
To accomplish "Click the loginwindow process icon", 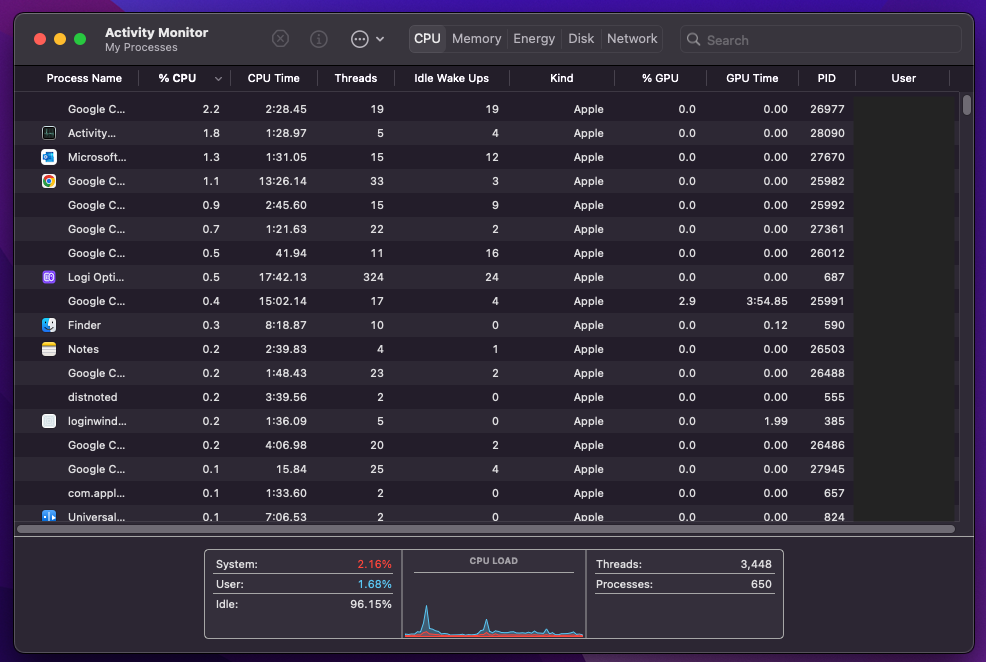I will tap(49, 421).
